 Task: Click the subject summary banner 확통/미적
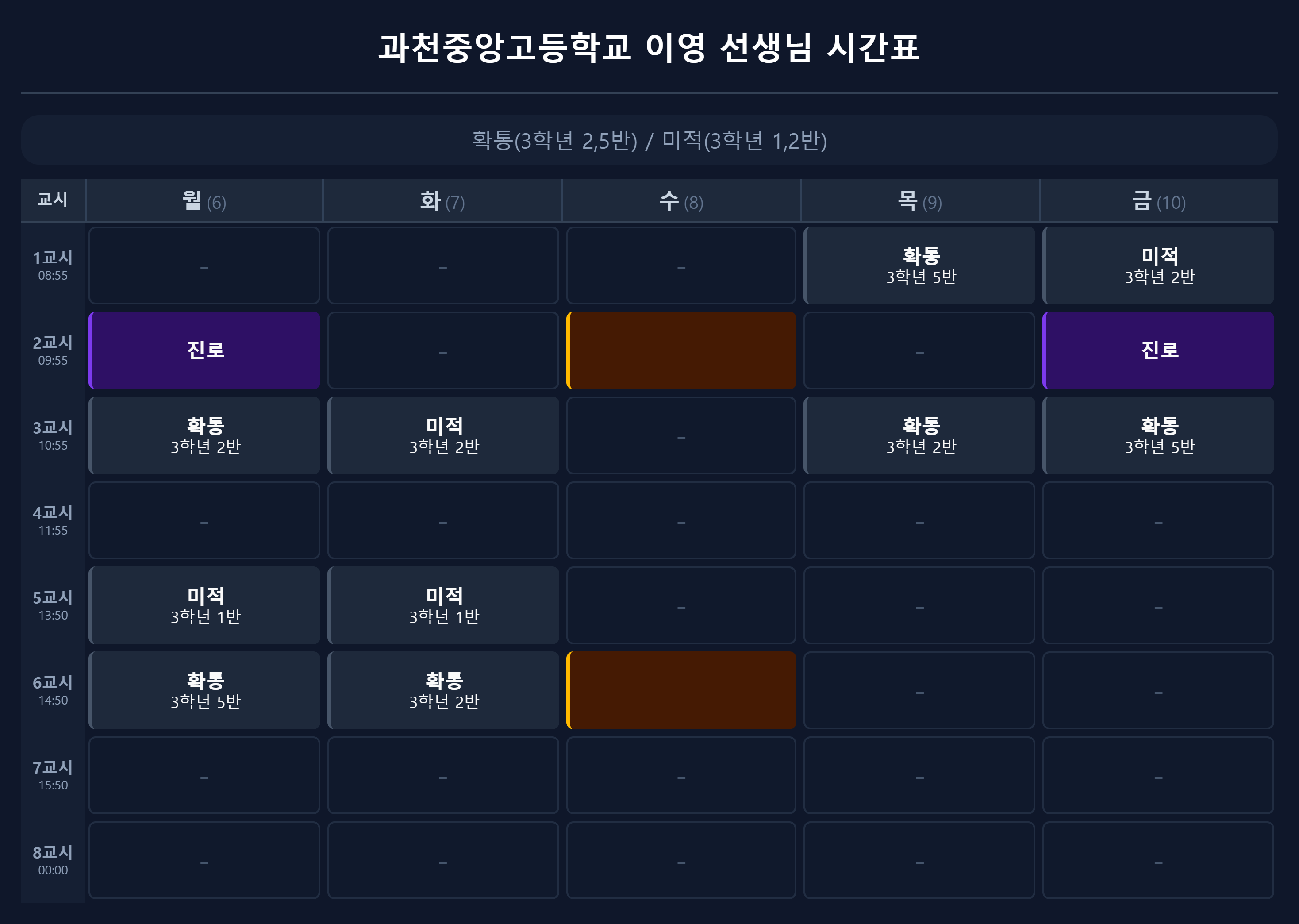pos(649,140)
